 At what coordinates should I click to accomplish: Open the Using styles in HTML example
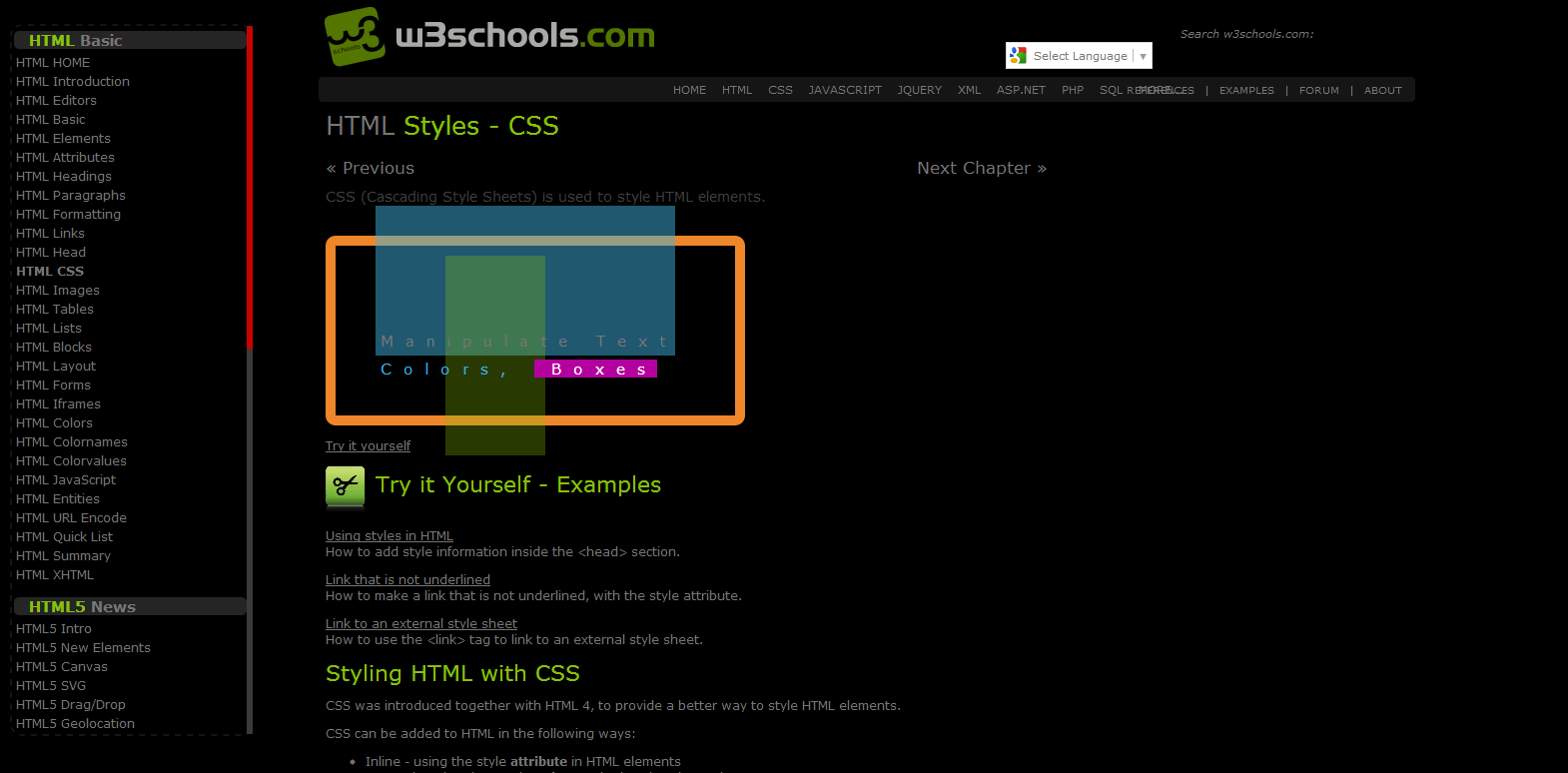[x=390, y=536]
